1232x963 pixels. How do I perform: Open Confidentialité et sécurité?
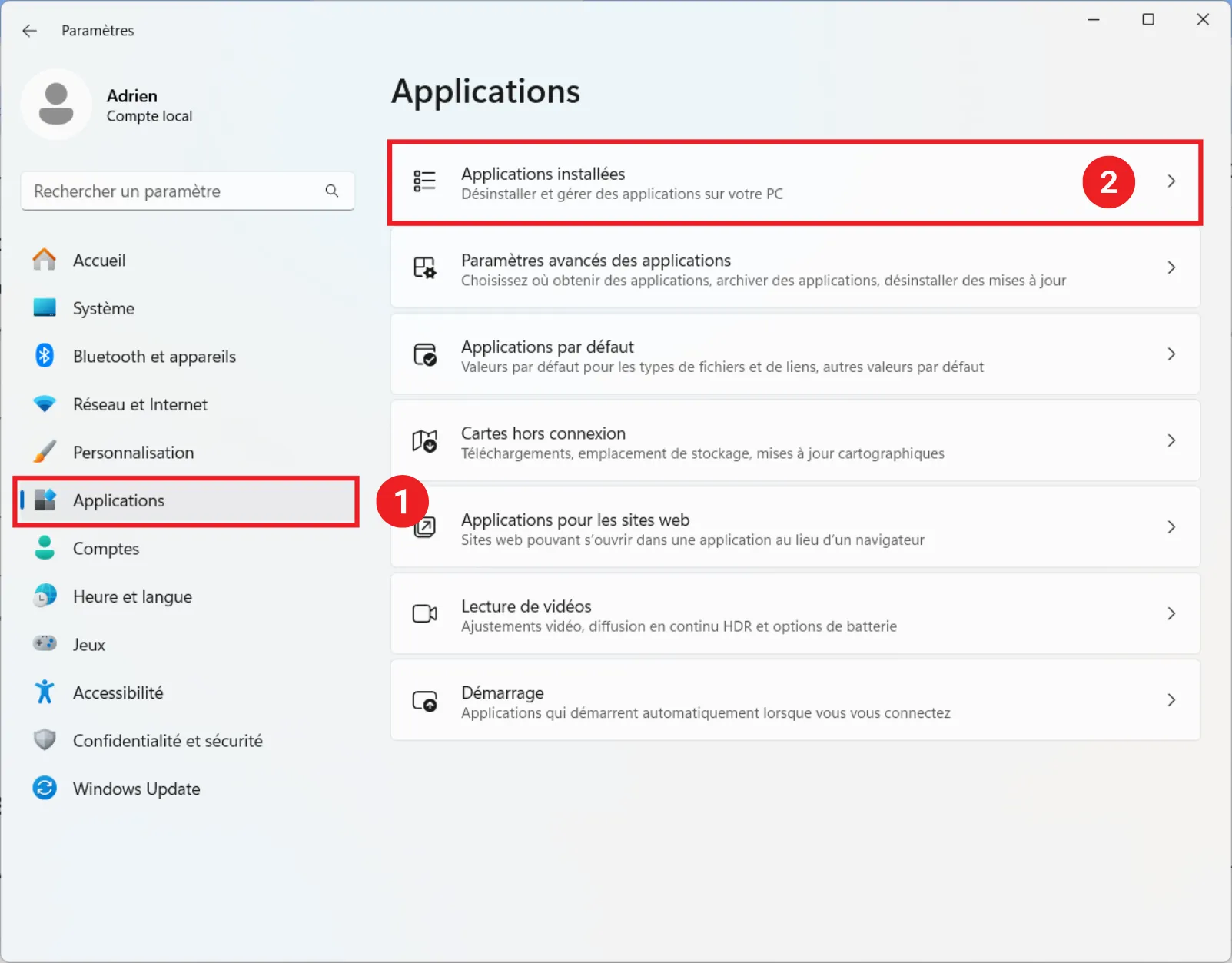pos(186,741)
